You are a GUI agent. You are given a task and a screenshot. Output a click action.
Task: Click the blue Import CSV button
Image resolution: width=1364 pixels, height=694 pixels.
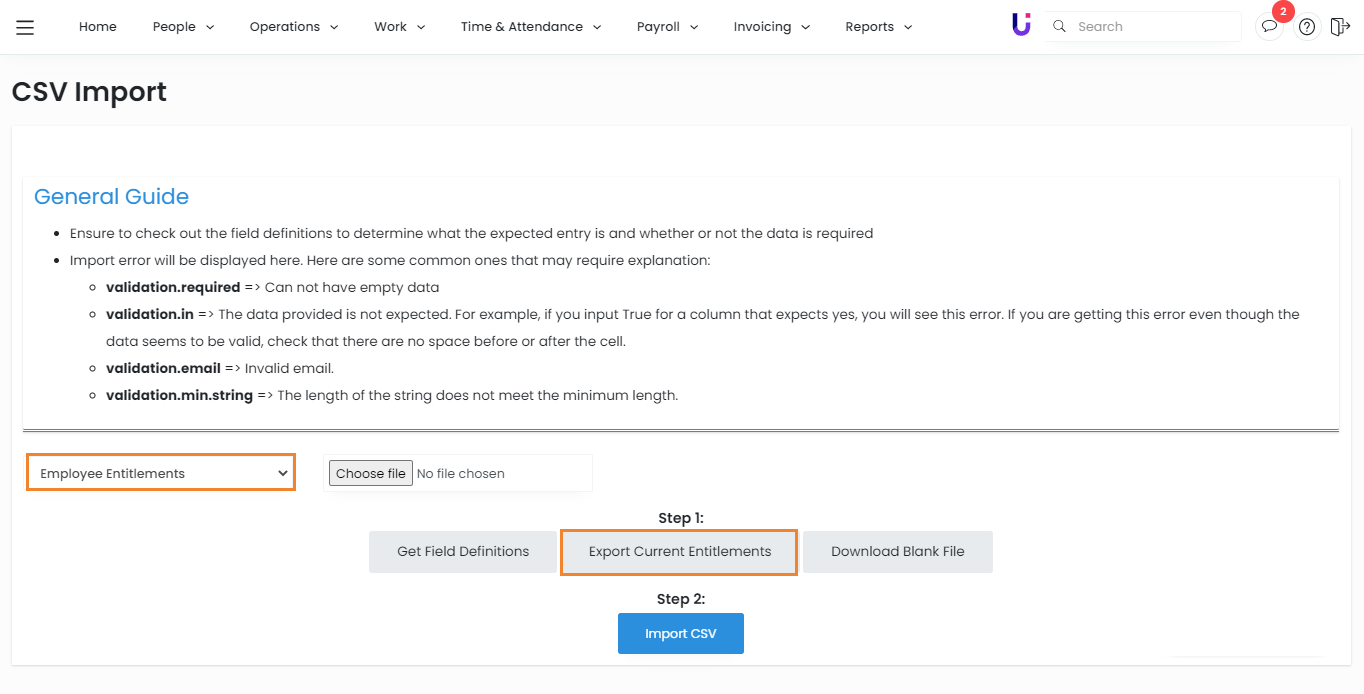(x=681, y=633)
